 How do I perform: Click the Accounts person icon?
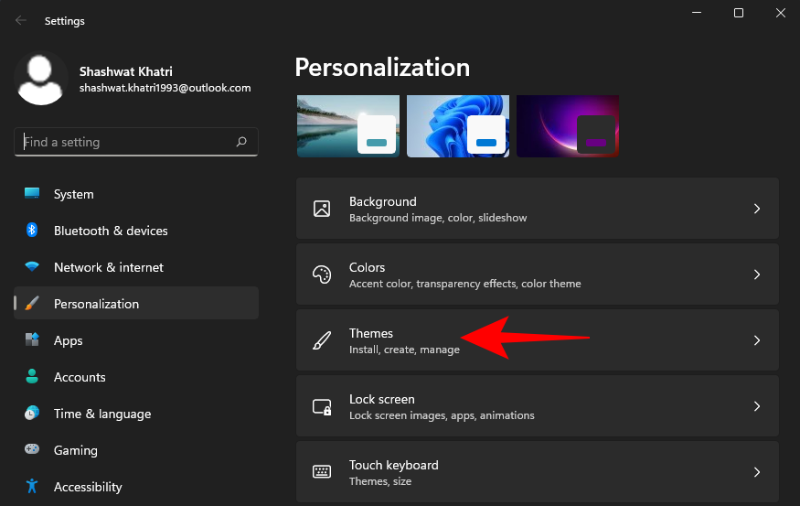point(32,377)
